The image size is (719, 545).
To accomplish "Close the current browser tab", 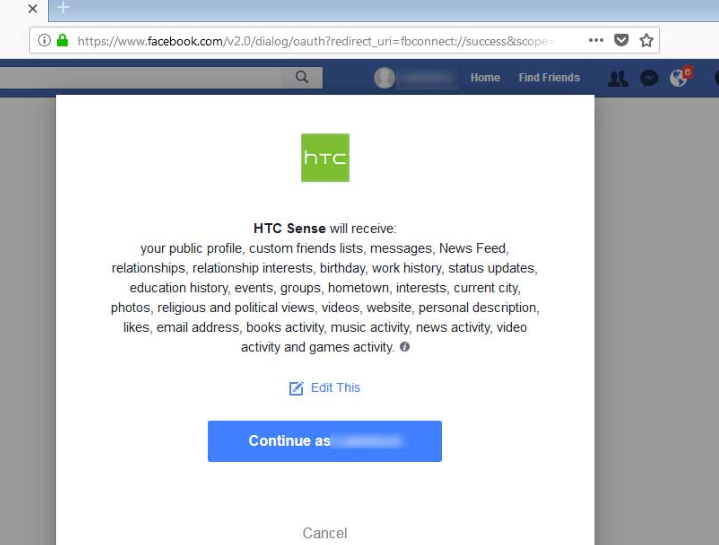I will 33,9.
